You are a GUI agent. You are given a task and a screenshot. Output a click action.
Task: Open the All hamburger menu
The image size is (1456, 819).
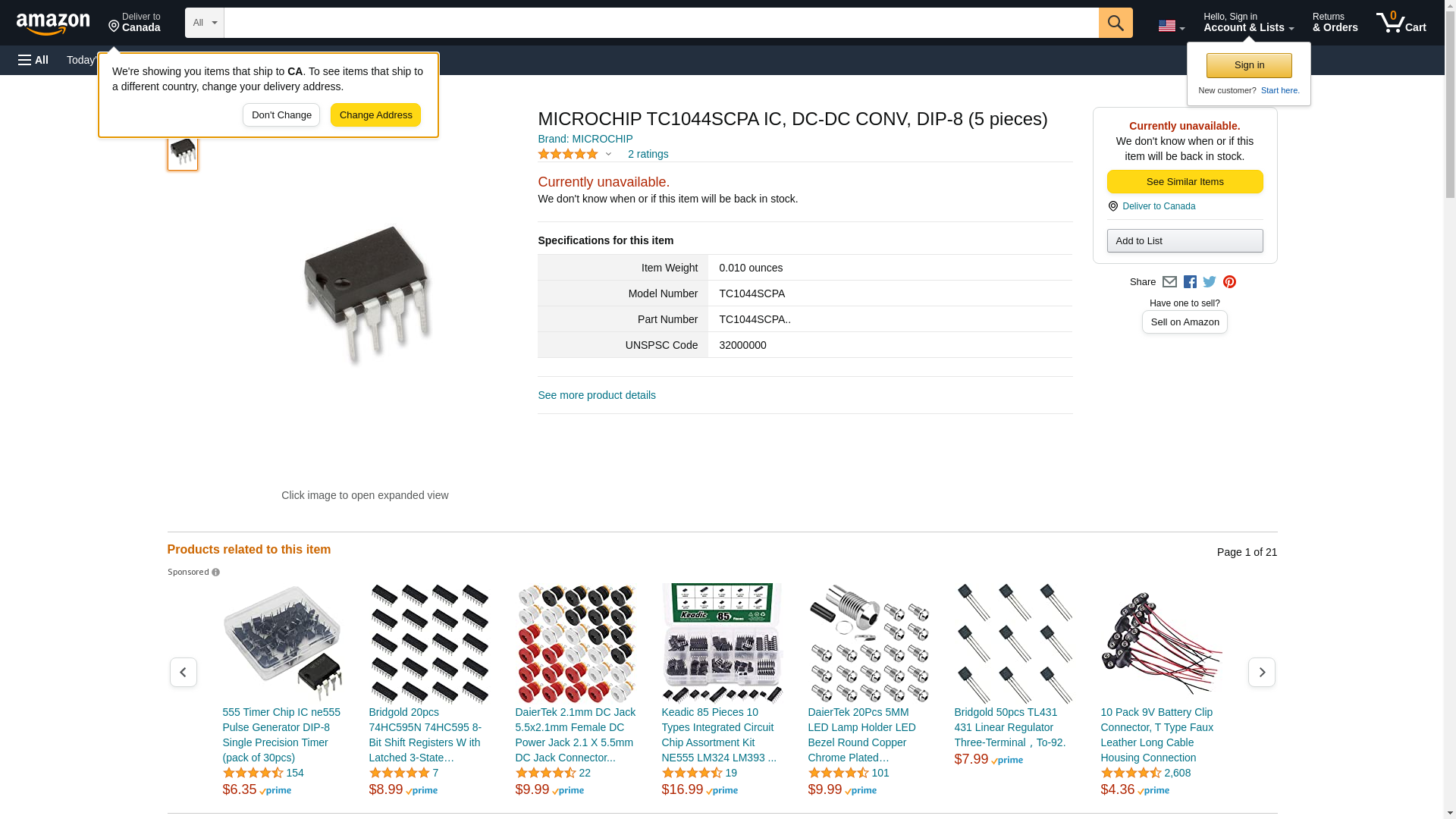[33, 60]
